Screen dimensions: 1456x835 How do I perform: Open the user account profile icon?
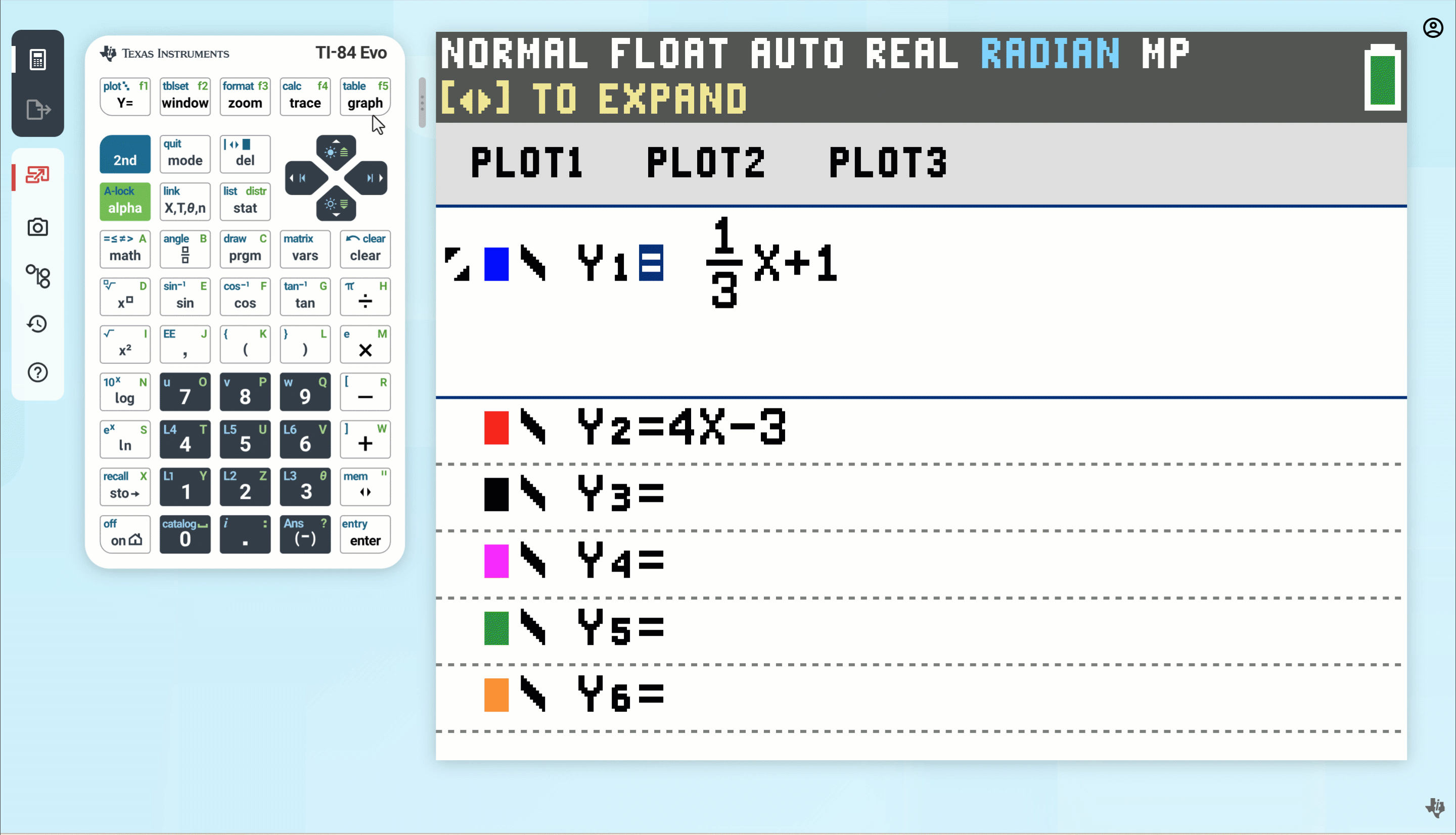(x=1433, y=27)
